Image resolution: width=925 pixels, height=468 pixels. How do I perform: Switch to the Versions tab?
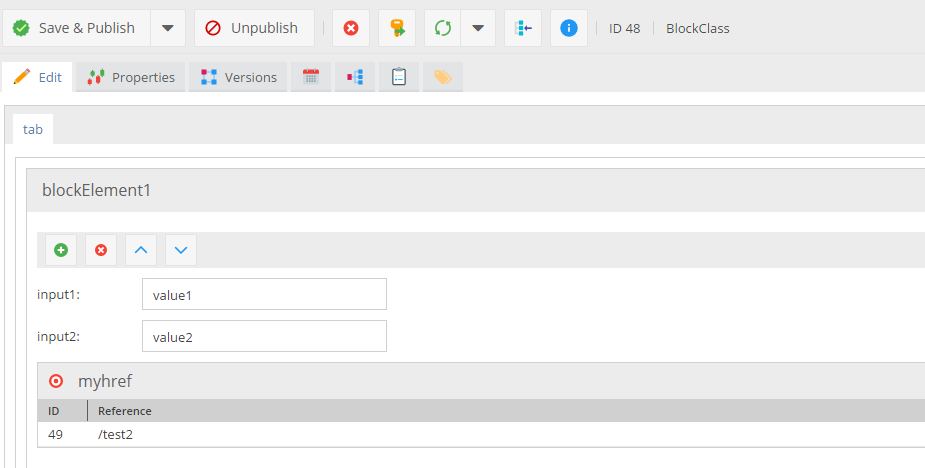click(x=239, y=77)
